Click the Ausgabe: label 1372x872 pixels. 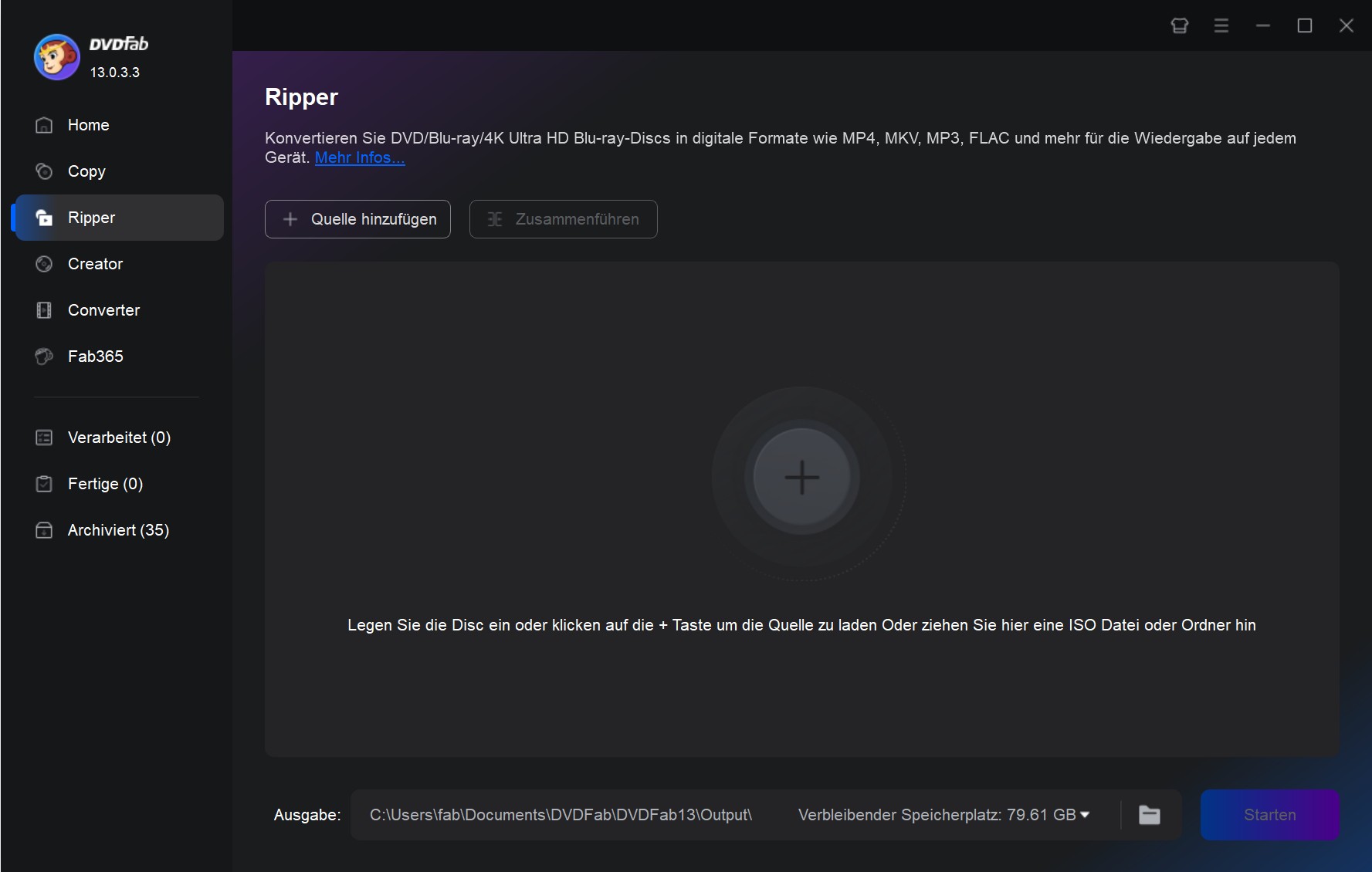pos(307,815)
